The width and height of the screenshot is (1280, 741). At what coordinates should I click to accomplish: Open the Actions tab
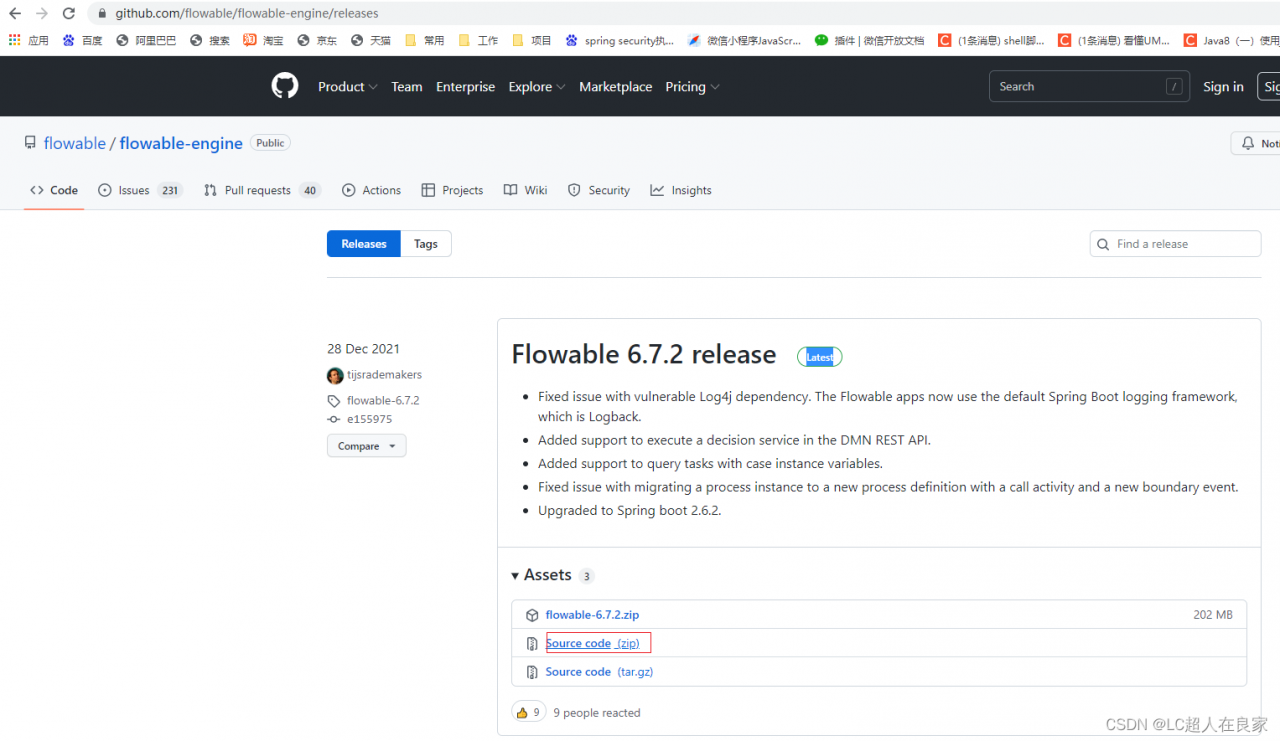(x=371, y=190)
